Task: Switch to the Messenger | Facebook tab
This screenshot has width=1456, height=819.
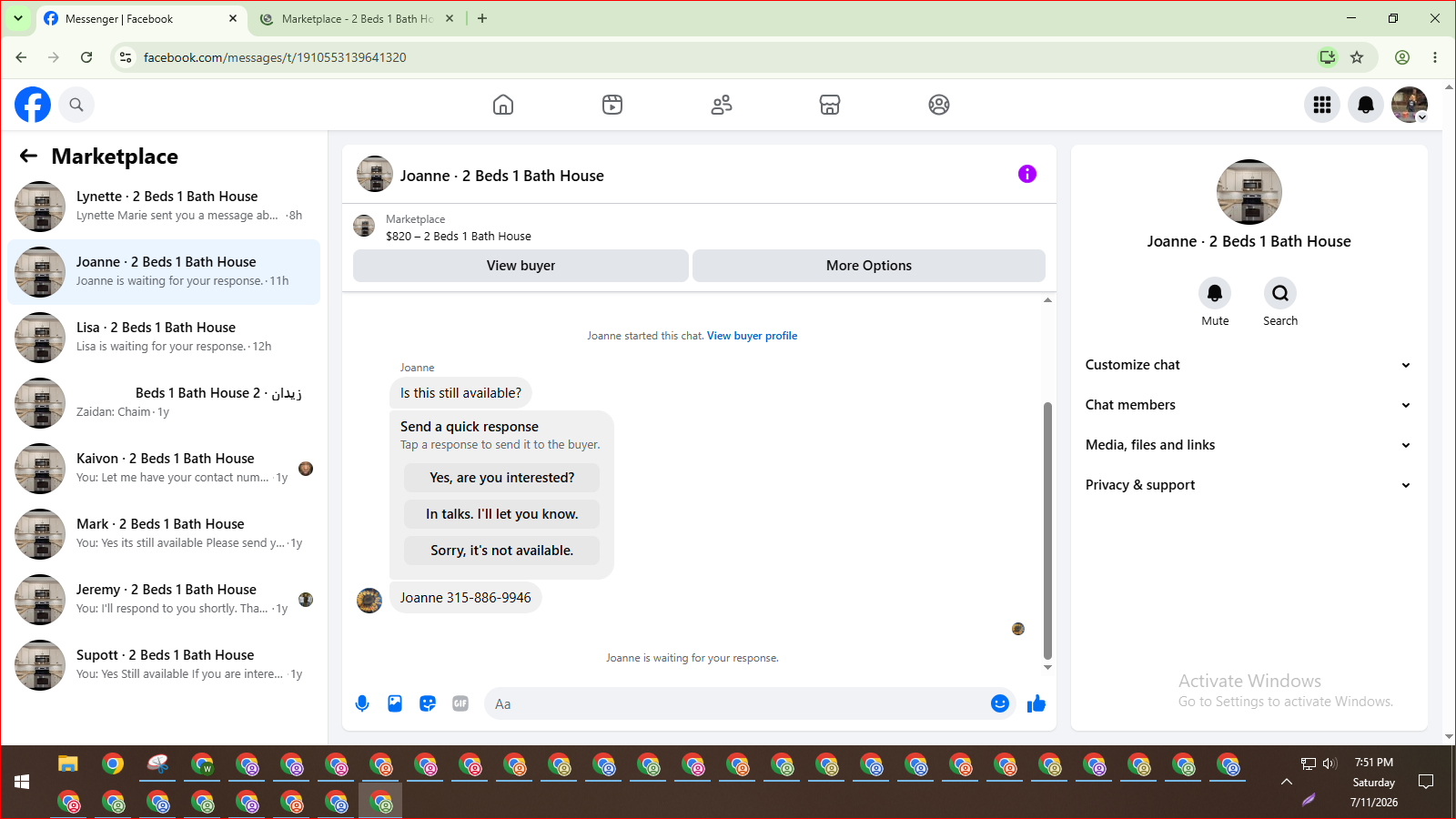Action: click(141, 19)
